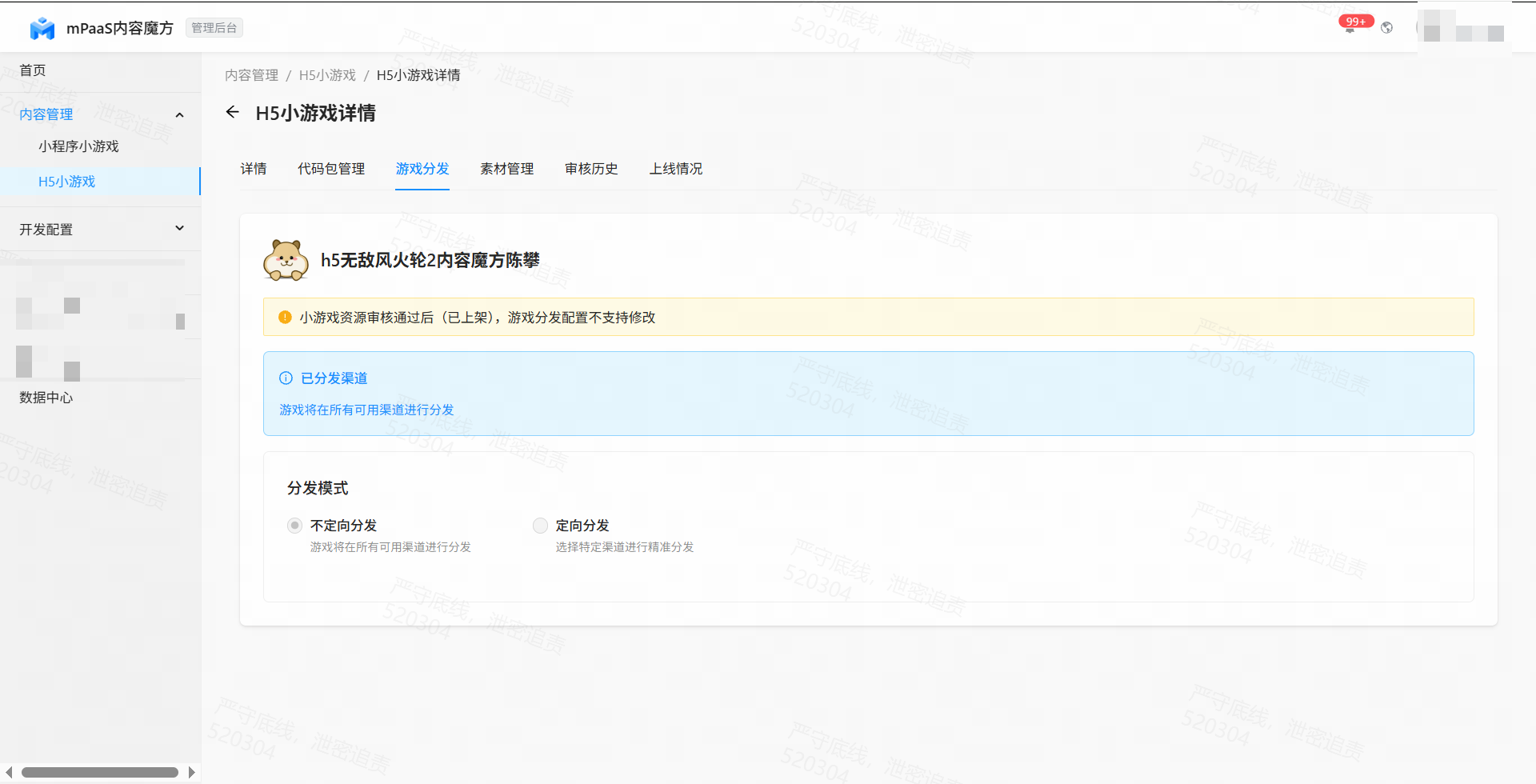This screenshot has height=784, width=1536.
Task: Click the H5小游戏详情 page title
Action: click(316, 113)
